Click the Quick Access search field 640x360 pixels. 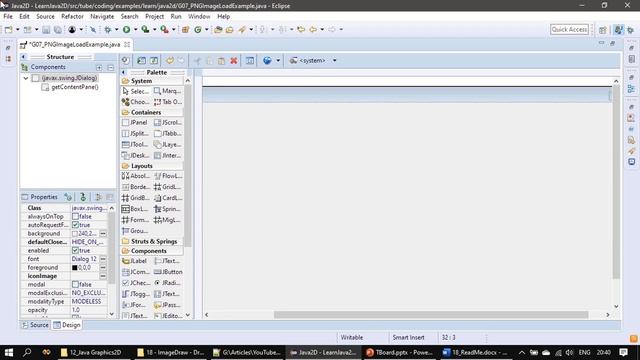click(569, 29)
